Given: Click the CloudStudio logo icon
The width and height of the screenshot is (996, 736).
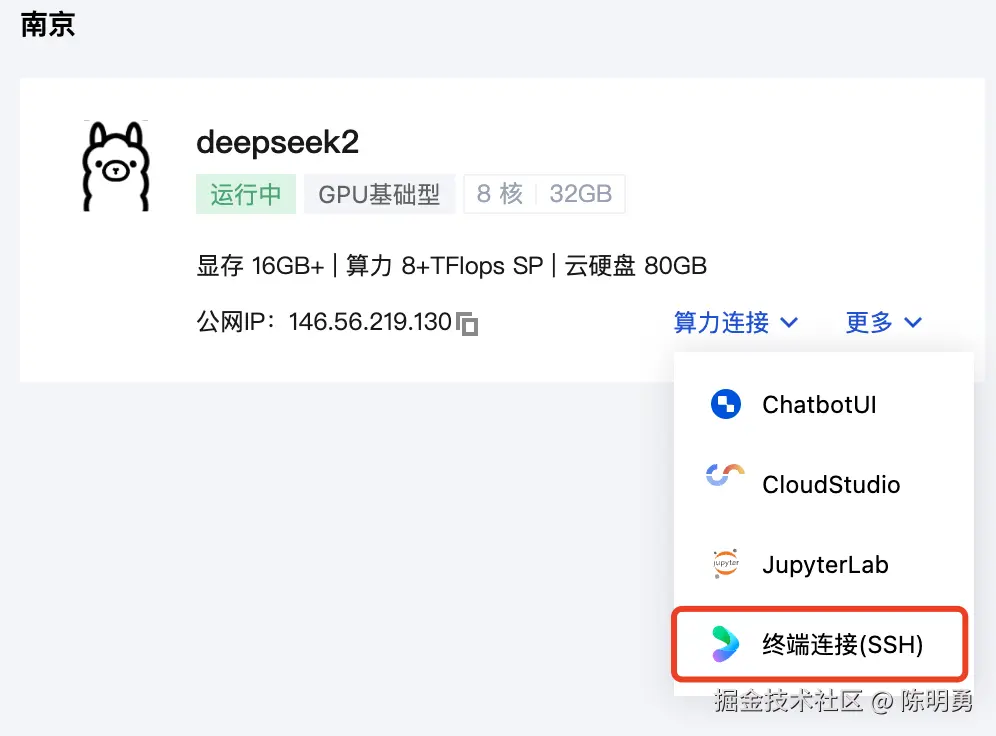Looking at the screenshot, I should 725,476.
